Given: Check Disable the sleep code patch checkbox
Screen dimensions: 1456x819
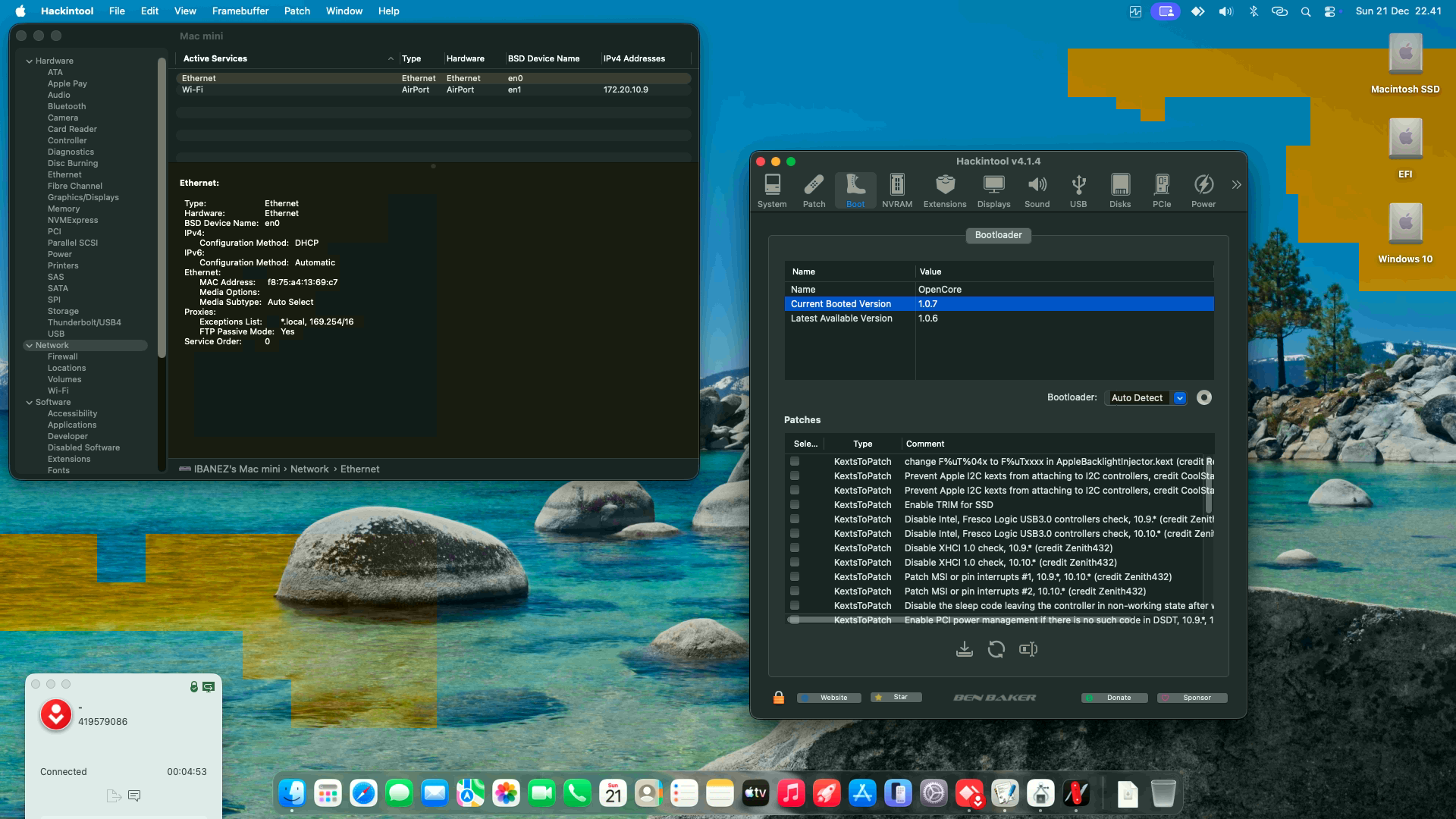Looking at the screenshot, I should 795,605.
